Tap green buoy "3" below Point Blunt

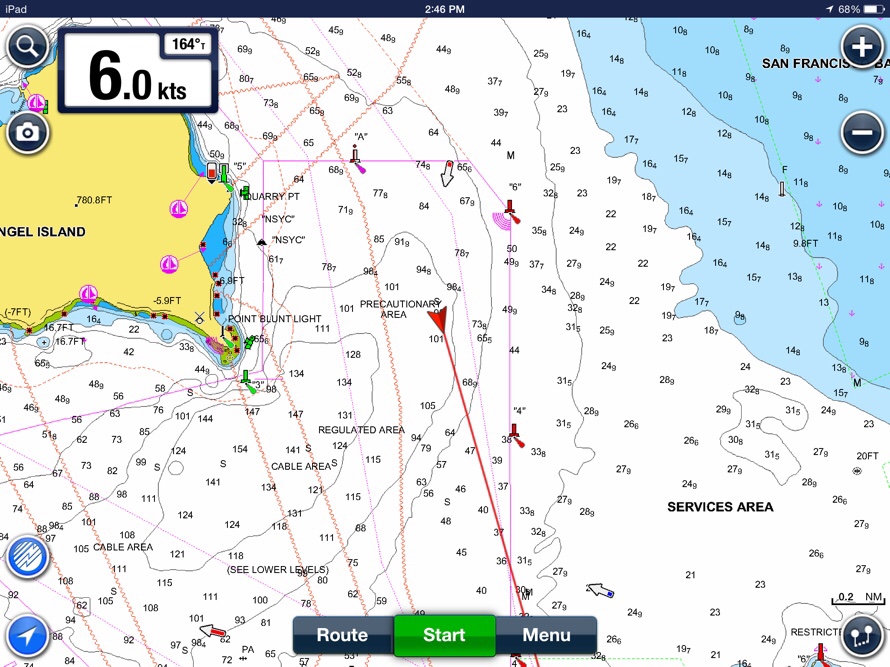(x=246, y=379)
